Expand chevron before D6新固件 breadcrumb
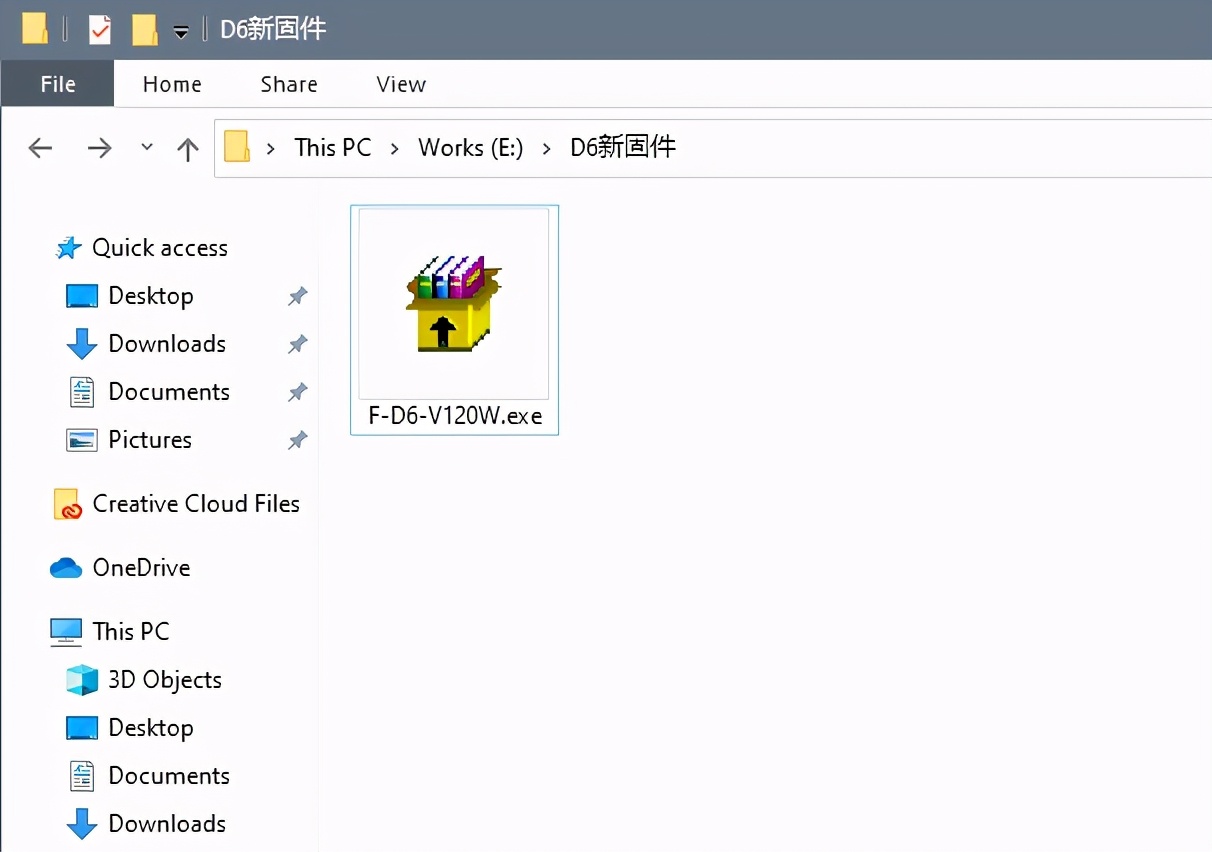1212x852 pixels. [546, 148]
